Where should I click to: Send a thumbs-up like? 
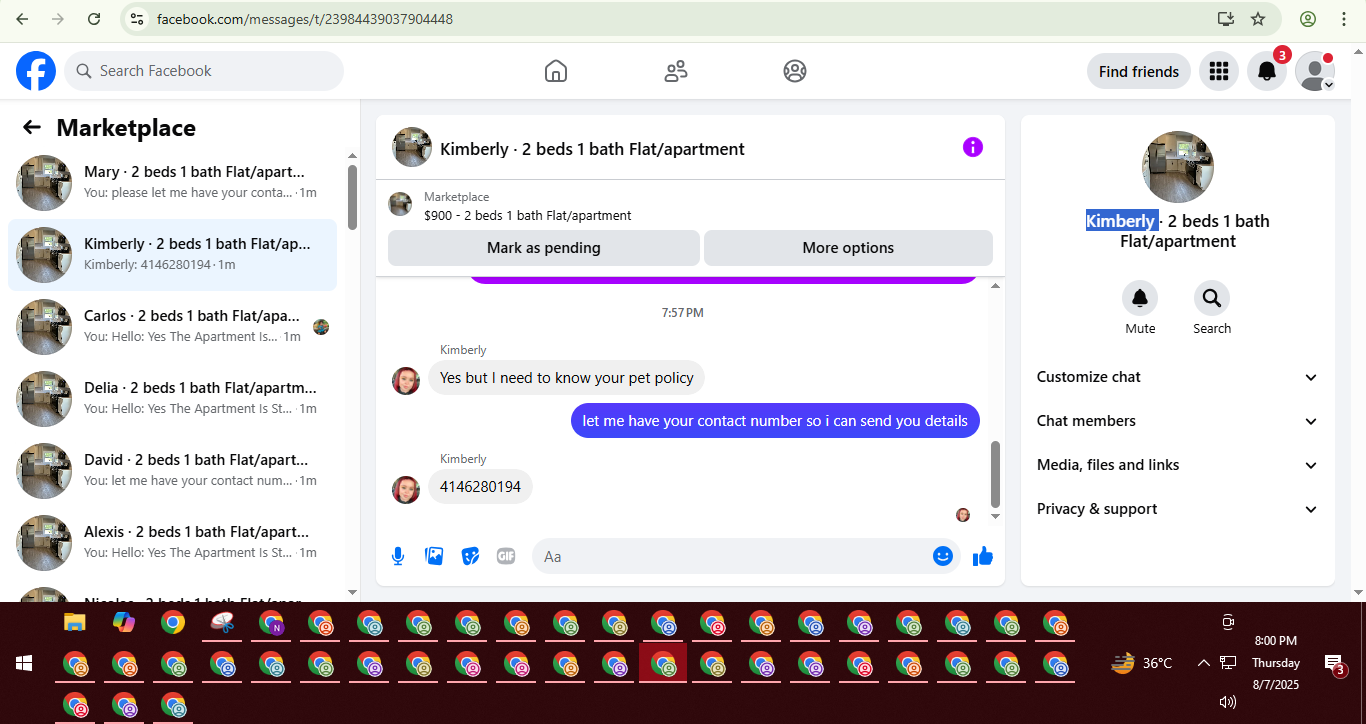pyautogui.click(x=983, y=556)
